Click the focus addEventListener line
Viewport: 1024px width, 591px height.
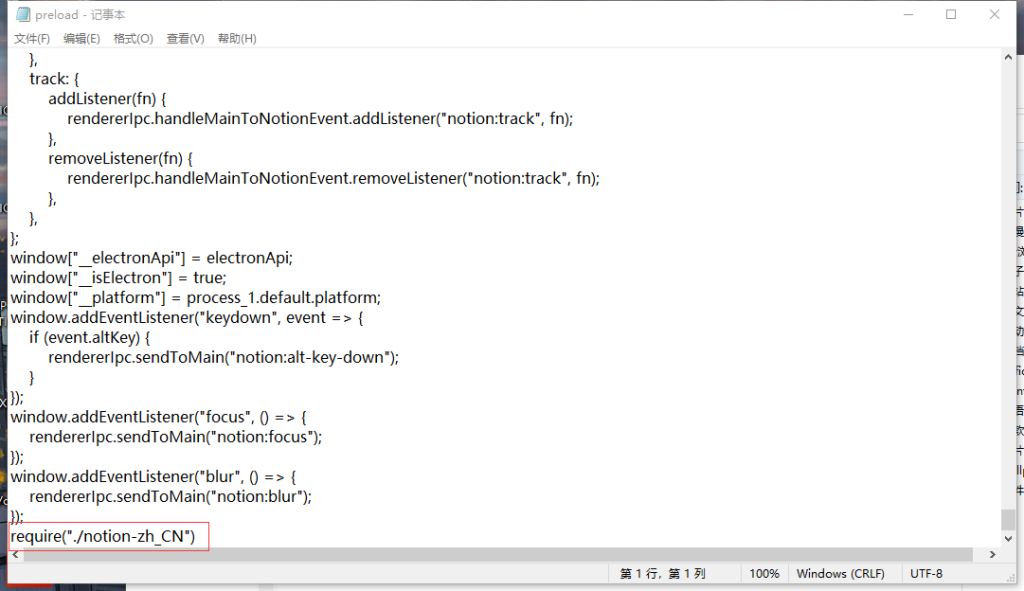(x=158, y=417)
